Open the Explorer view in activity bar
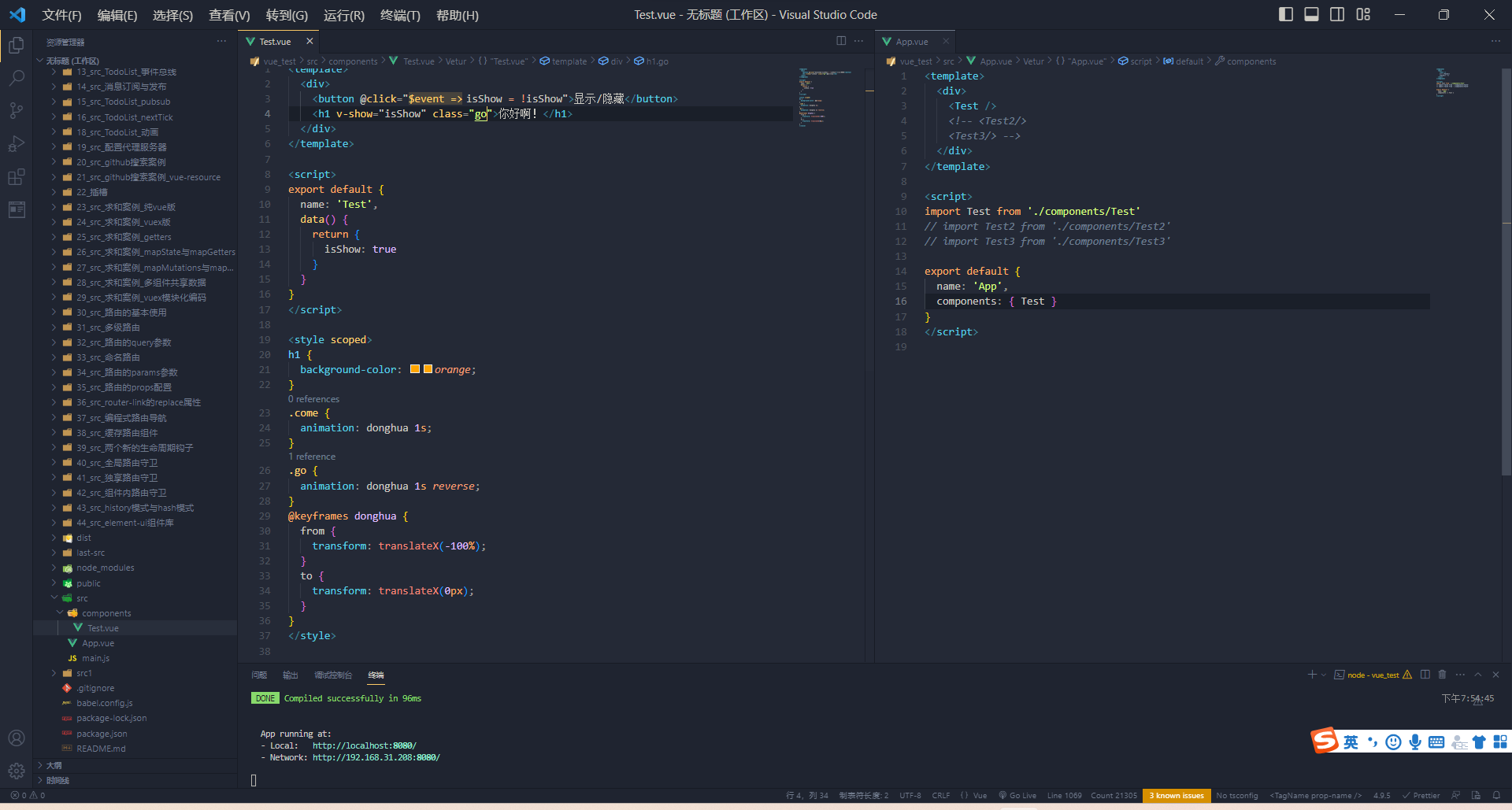 click(x=17, y=46)
